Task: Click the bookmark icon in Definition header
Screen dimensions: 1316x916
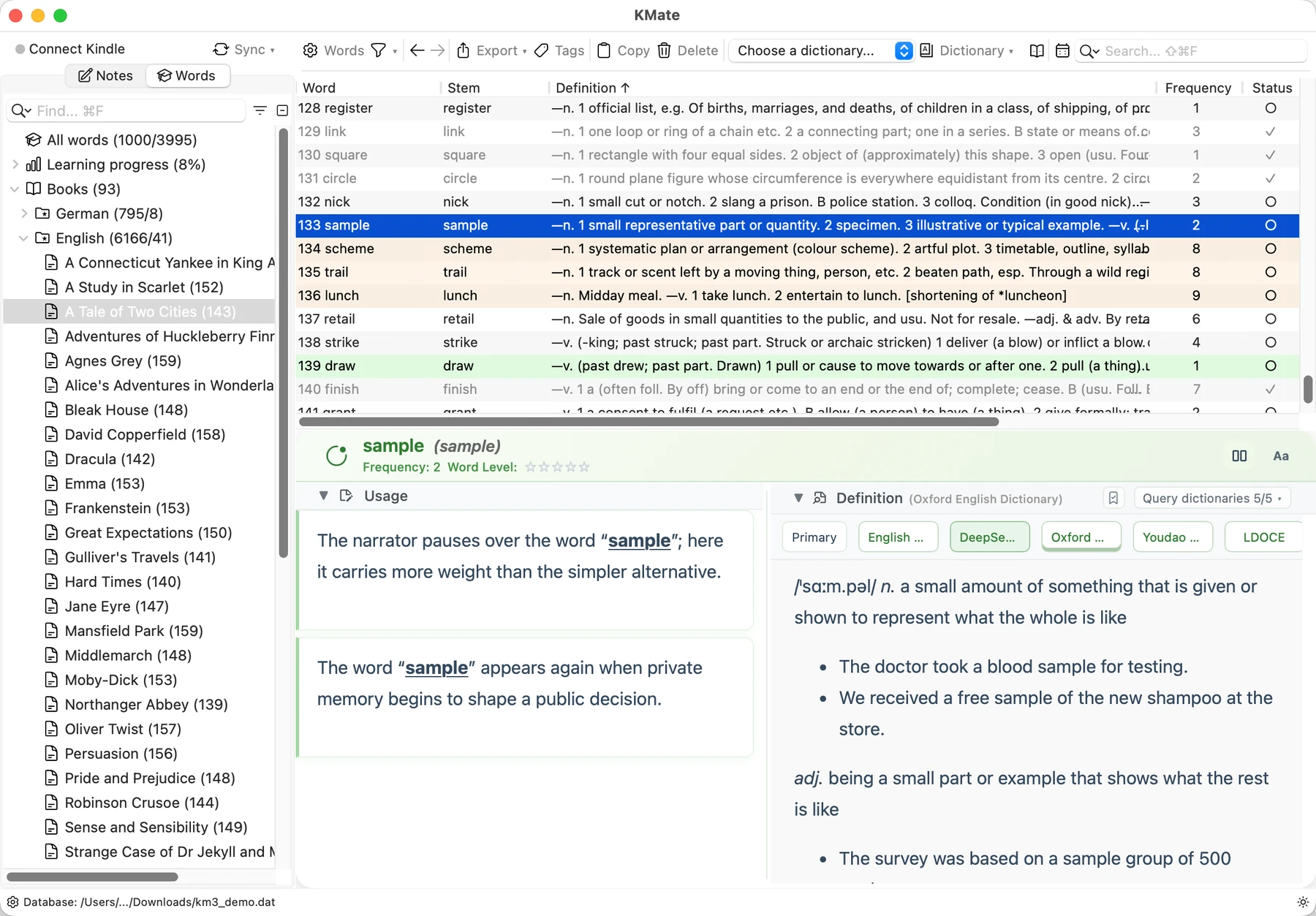Action: click(x=1113, y=498)
